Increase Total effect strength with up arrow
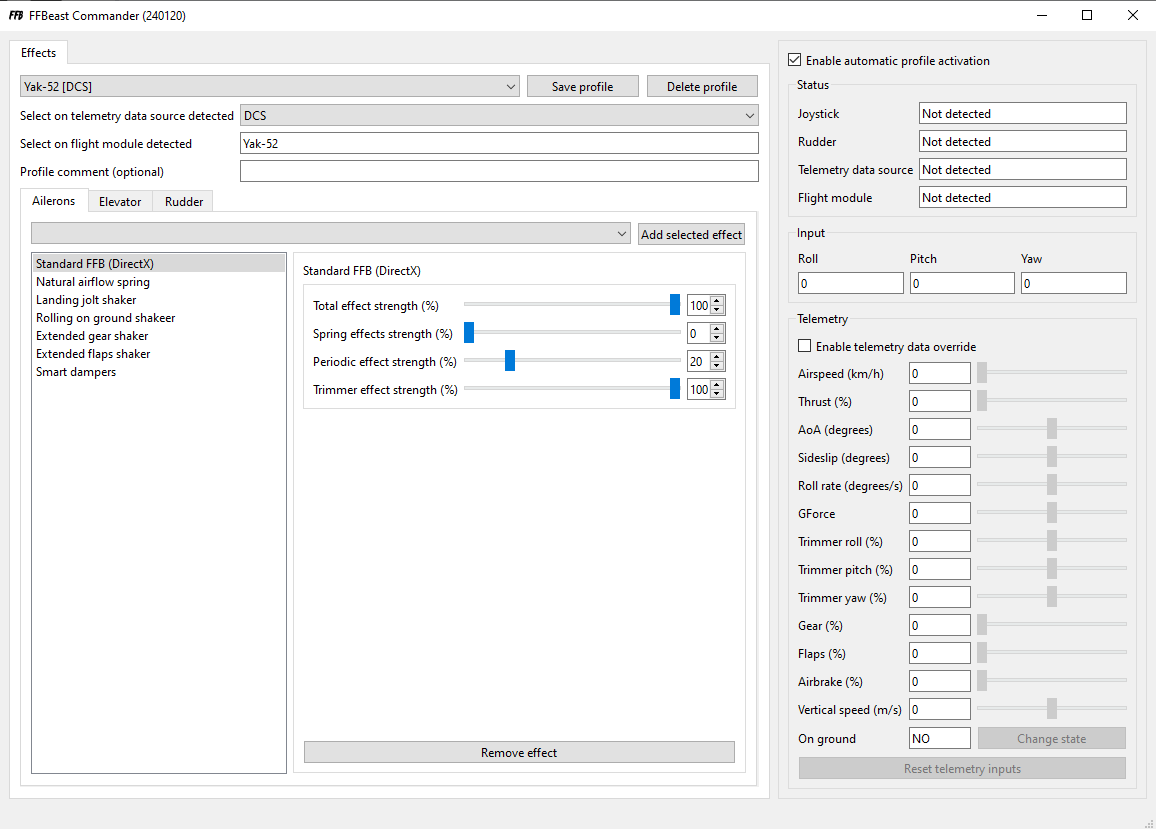 click(x=717, y=301)
